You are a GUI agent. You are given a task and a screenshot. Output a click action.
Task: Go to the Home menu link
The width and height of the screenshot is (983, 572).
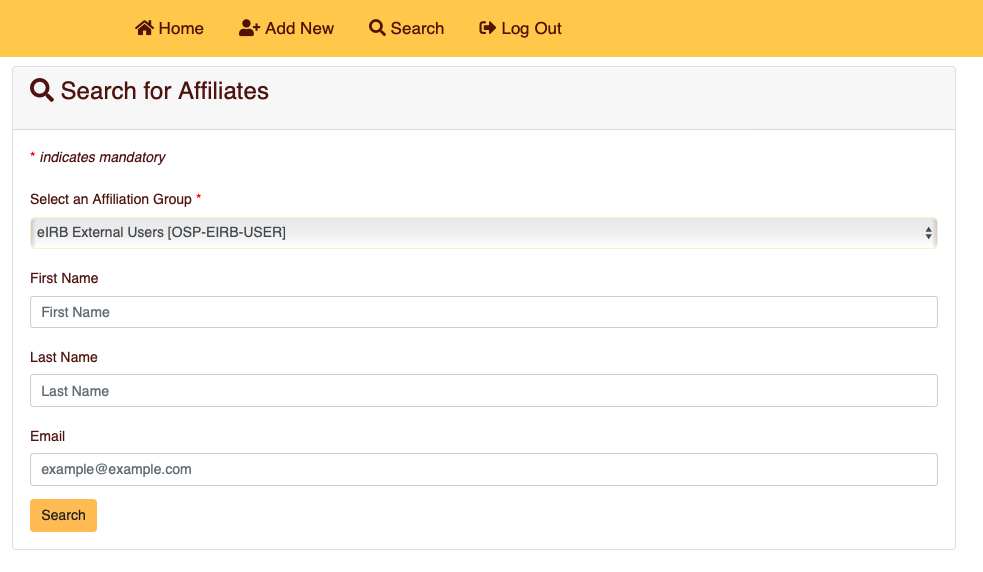[x=181, y=28]
